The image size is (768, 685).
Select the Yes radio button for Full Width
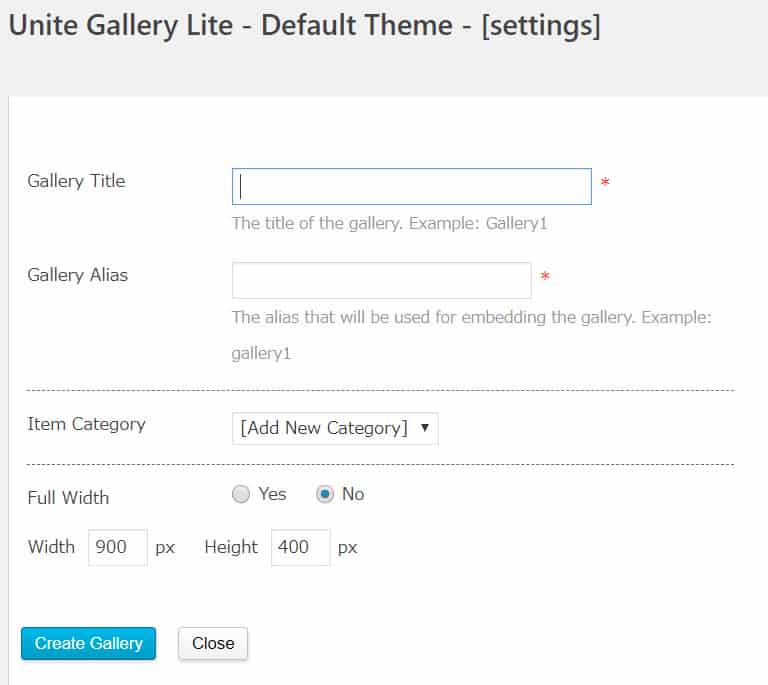241,494
